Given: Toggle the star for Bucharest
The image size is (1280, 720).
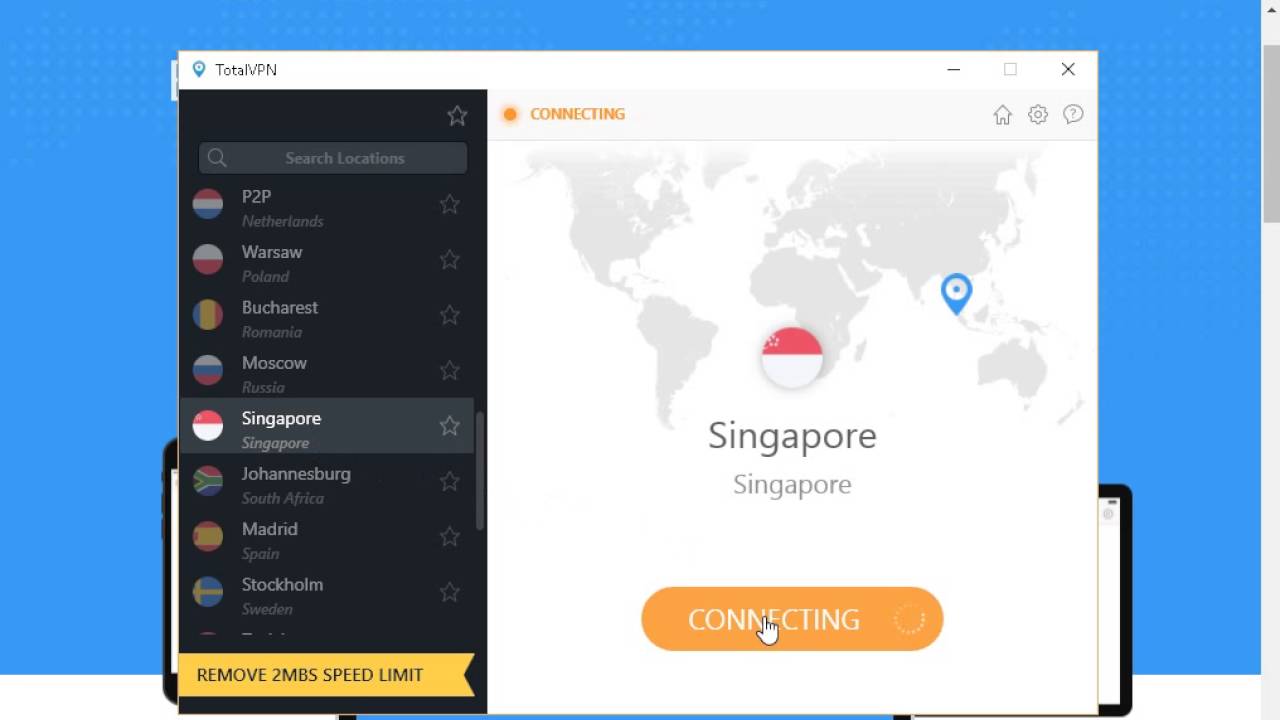Looking at the screenshot, I should (450, 315).
